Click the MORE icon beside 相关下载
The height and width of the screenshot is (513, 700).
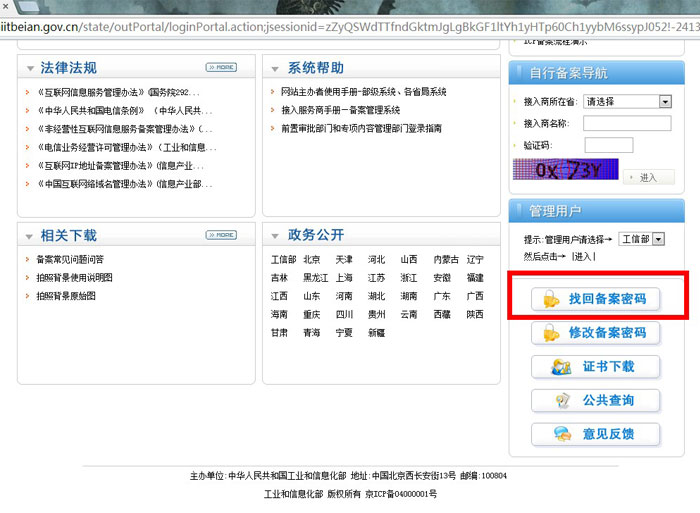(221, 235)
